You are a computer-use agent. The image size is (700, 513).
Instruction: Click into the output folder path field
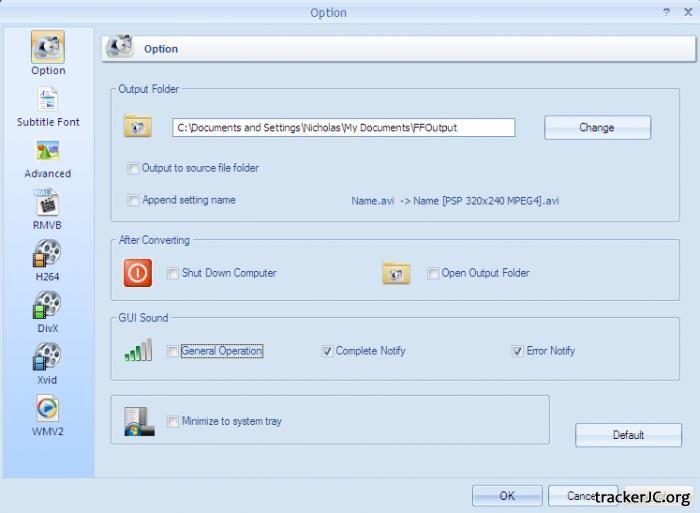[343, 127]
